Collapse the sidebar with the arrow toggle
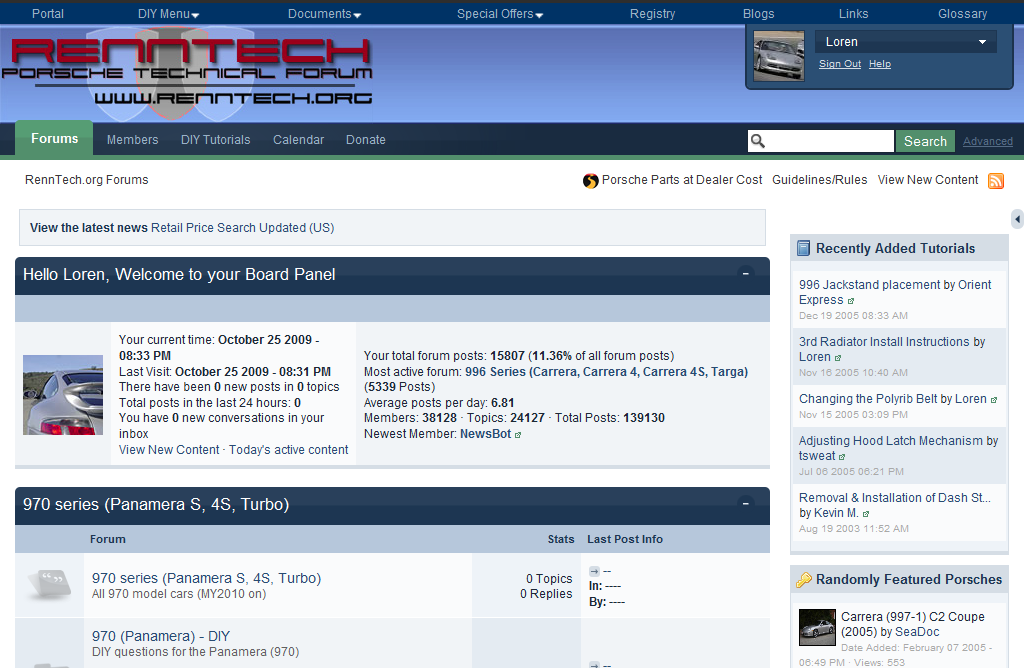Screen dimensions: 1024x668 (1017, 219)
